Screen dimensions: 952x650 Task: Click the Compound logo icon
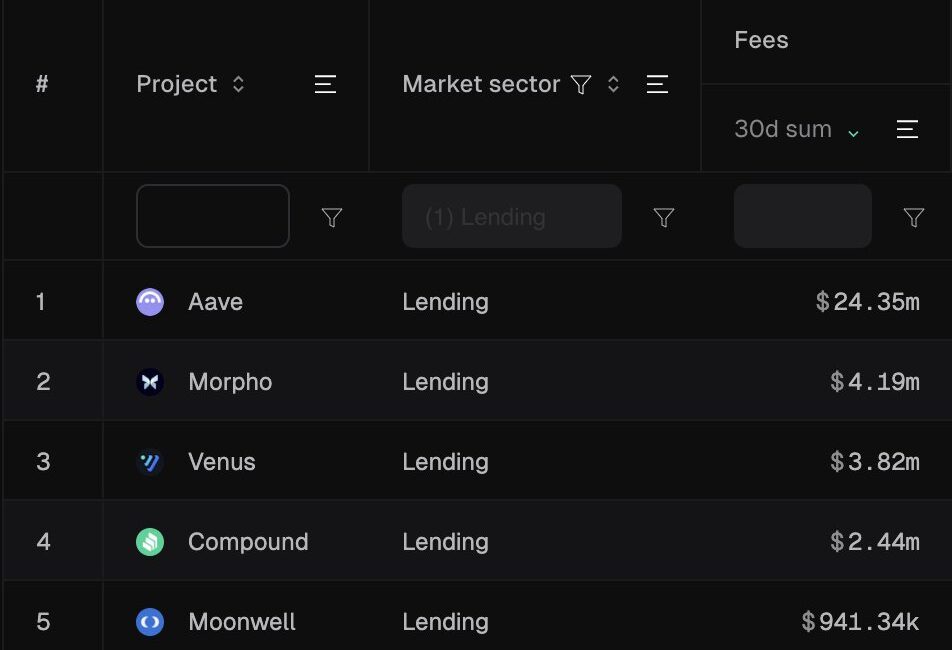coord(150,542)
